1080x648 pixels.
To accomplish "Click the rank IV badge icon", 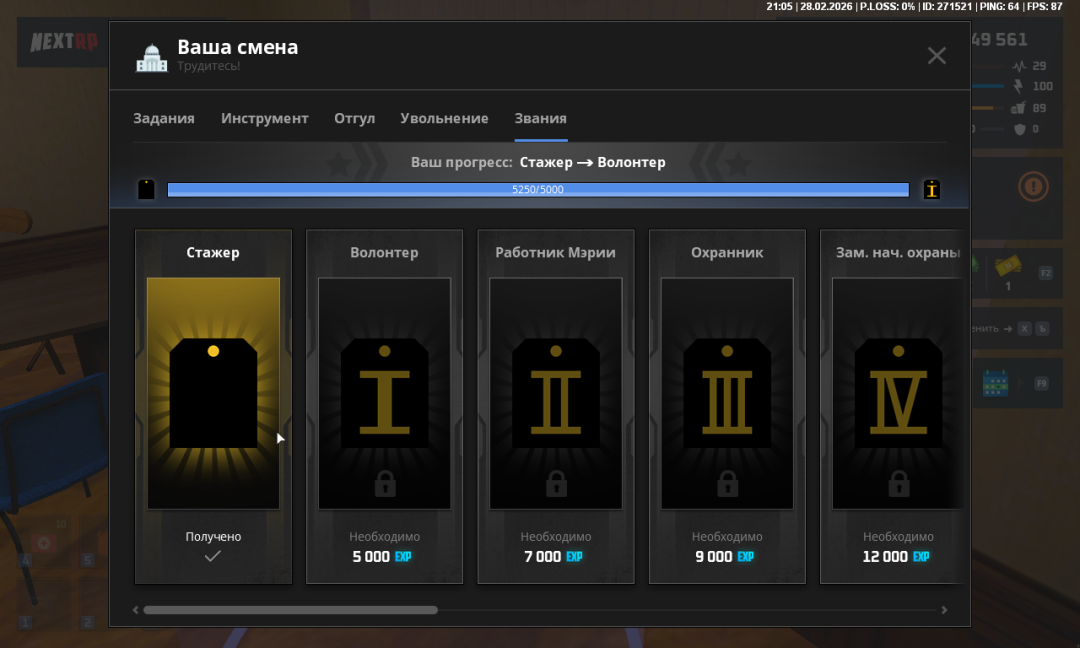I will (897, 393).
